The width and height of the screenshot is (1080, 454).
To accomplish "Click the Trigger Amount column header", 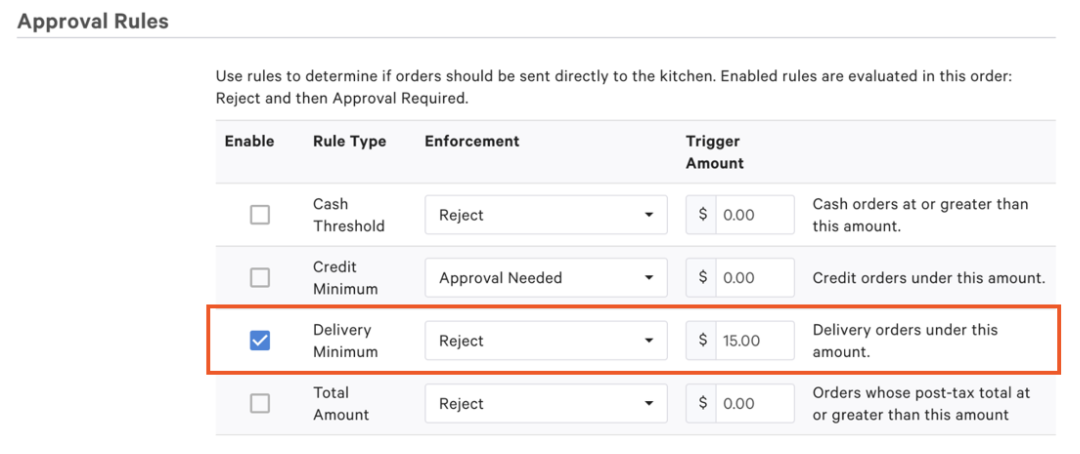I will [714, 152].
